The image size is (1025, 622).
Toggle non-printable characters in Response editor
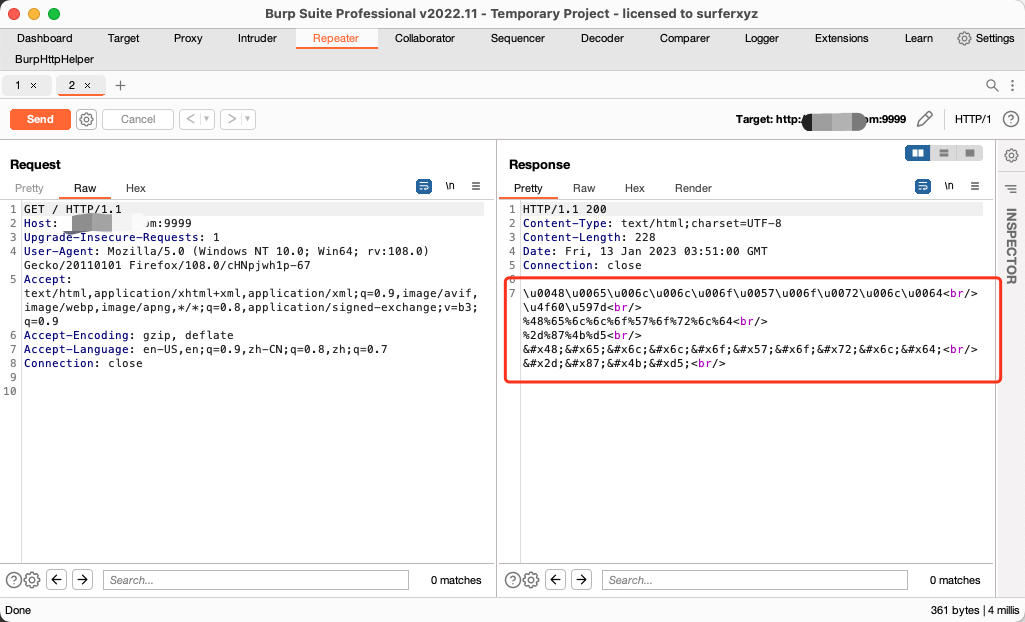point(949,186)
